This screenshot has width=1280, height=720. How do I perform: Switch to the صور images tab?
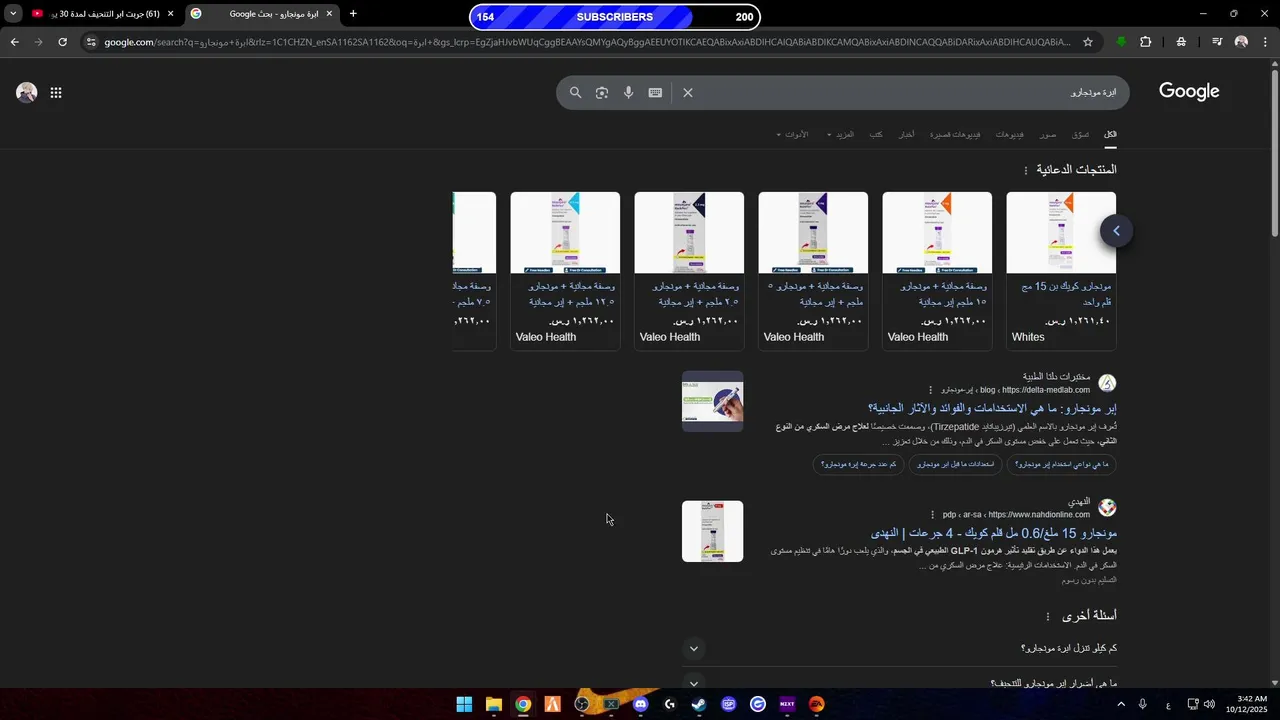(1047, 135)
